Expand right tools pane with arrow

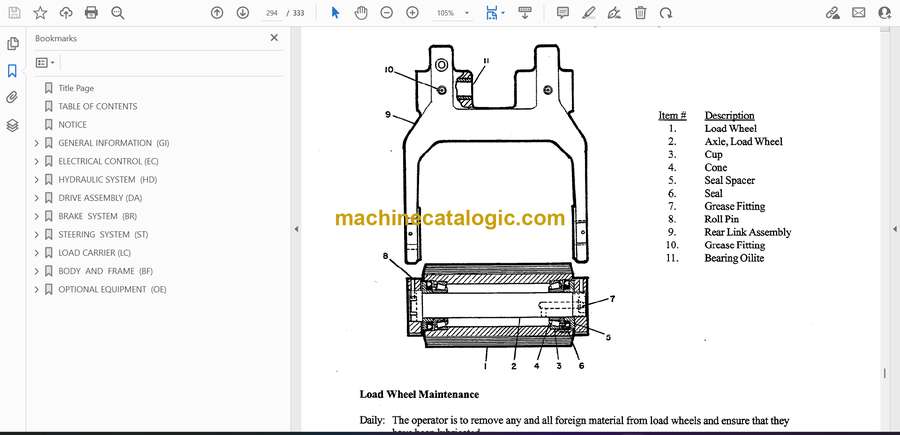[x=894, y=229]
